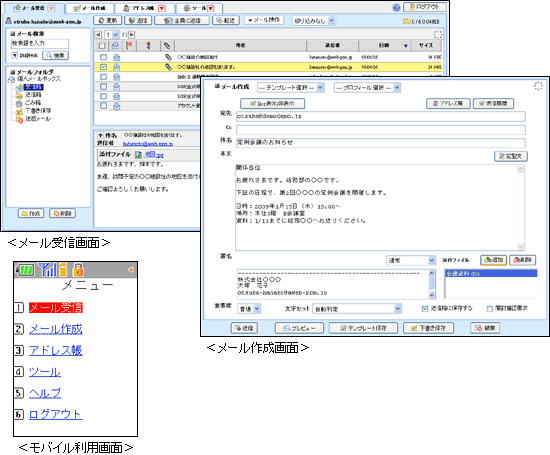Sort by the mail status envelope column header

(x=115, y=46)
